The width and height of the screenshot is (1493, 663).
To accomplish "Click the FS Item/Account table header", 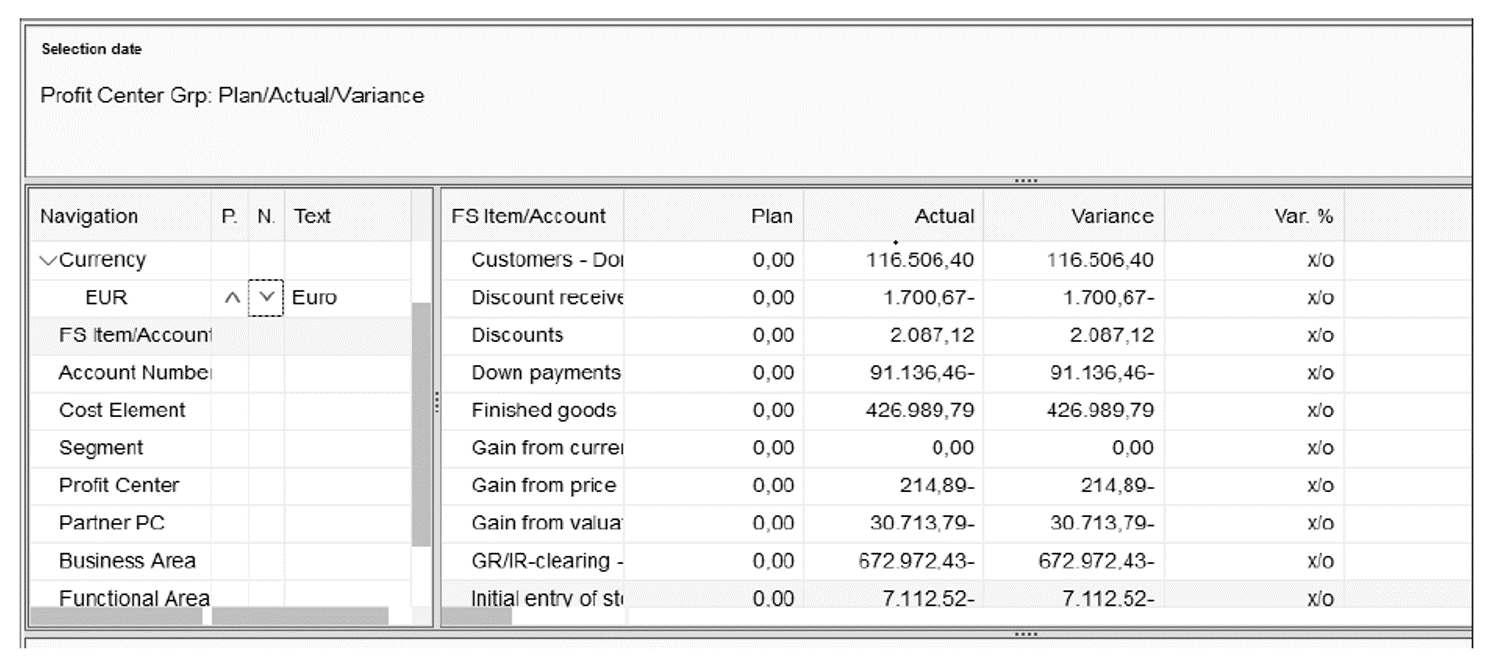I will coord(529,216).
